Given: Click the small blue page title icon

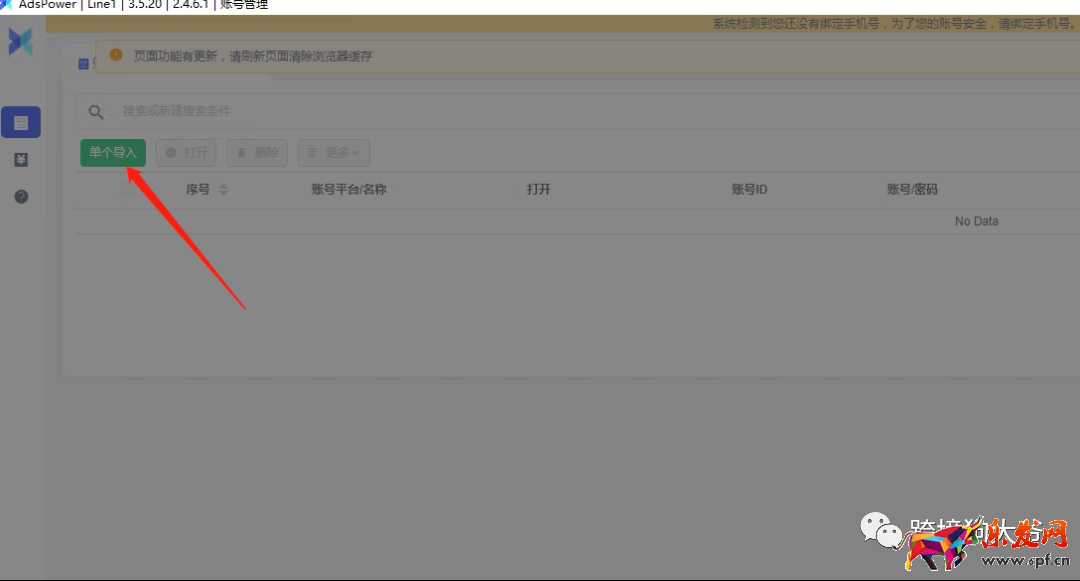Looking at the screenshot, I should [84, 64].
